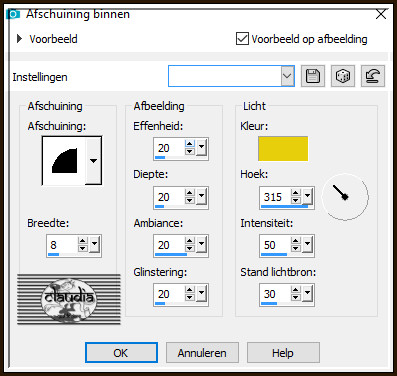Image resolution: width=397 pixels, height=376 pixels.
Task: Click the Ambiance value field
Action: pos(170,246)
